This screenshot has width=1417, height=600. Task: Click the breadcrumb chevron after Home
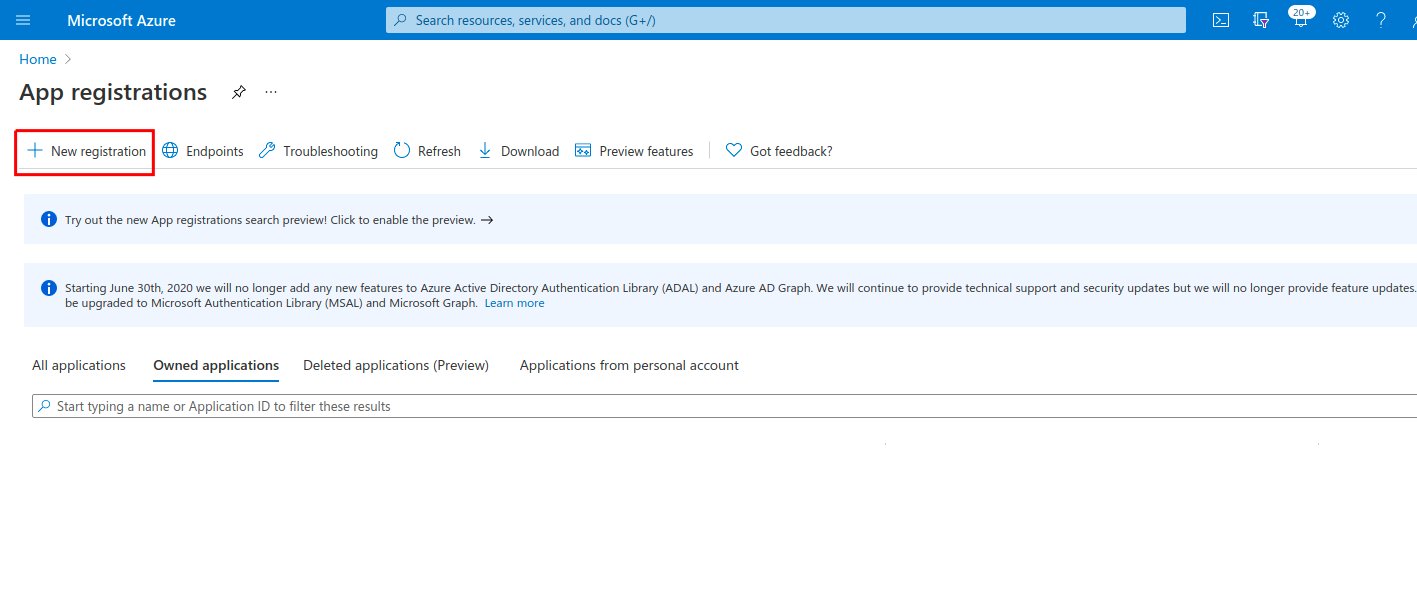click(68, 59)
